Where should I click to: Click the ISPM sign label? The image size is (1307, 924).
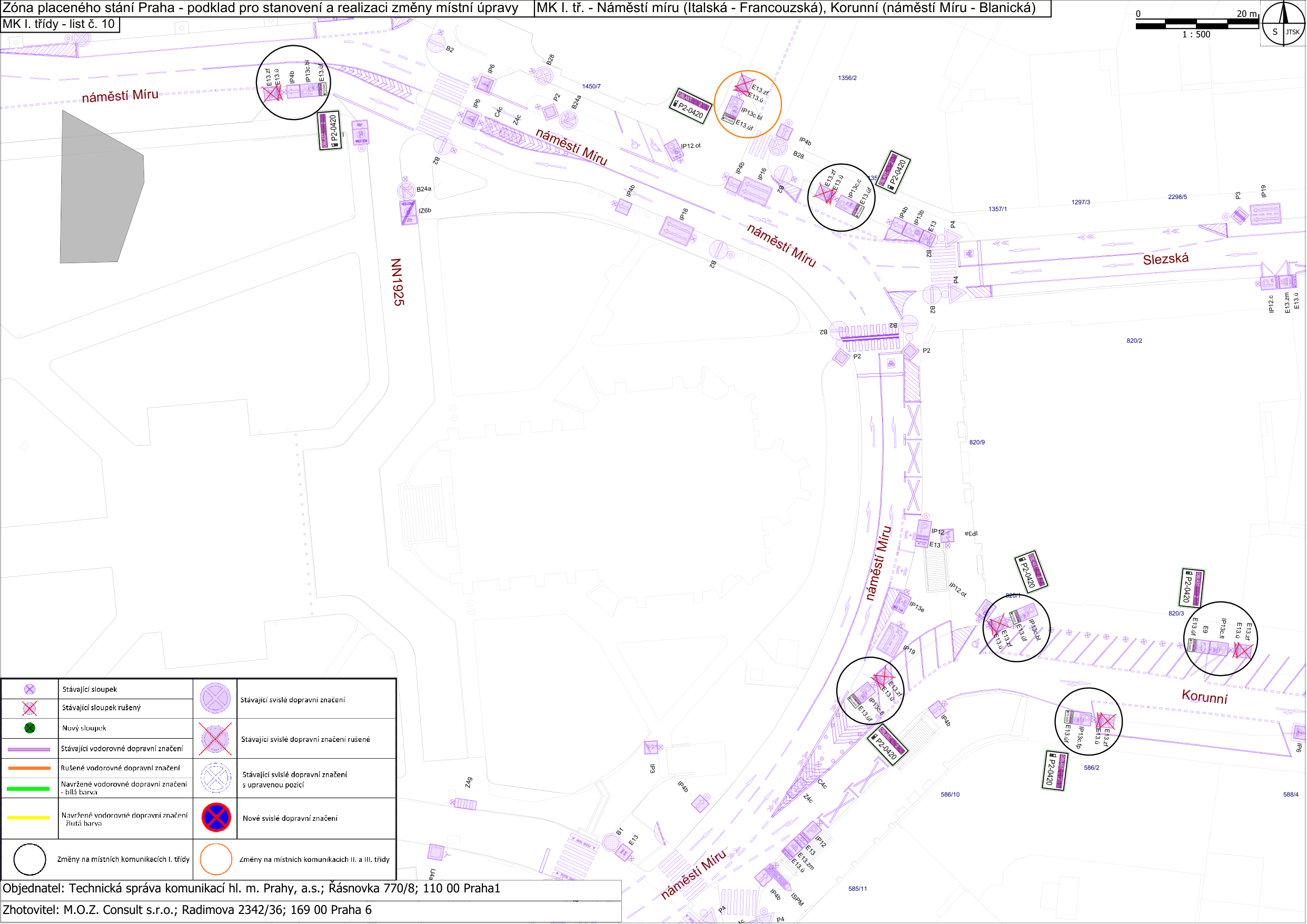pyautogui.click(x=797, y=900)
